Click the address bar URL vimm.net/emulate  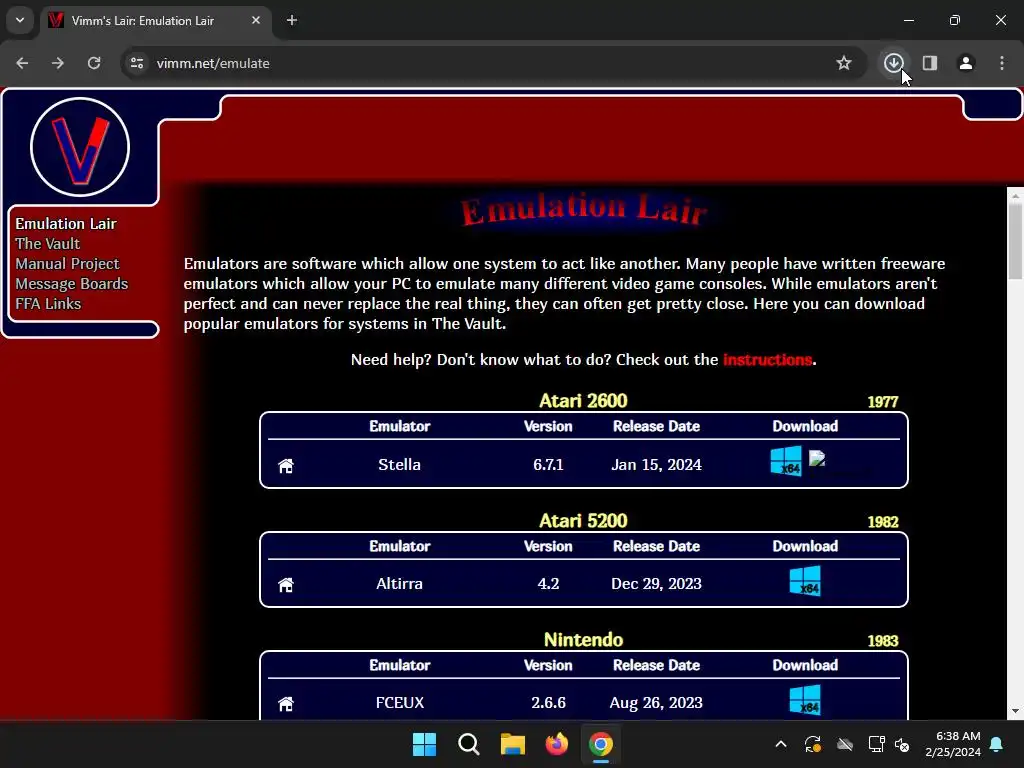(x=213, y=63)
